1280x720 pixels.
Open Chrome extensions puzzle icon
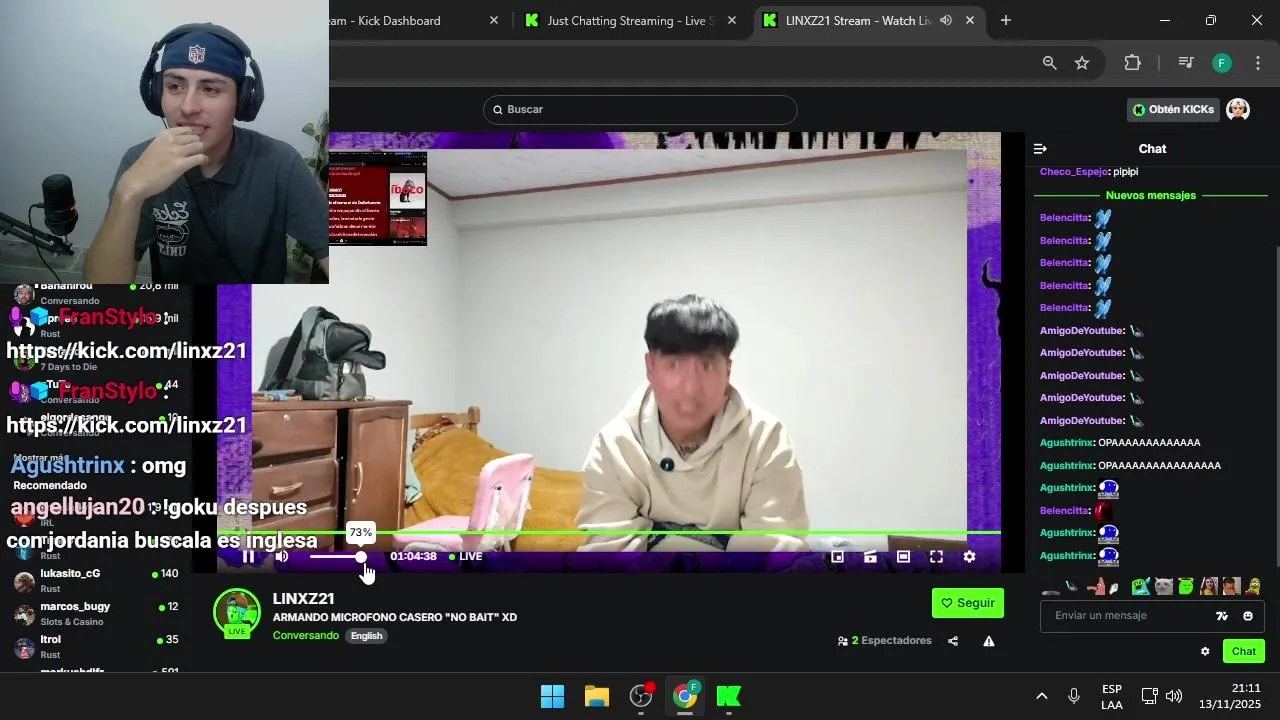1132,63
